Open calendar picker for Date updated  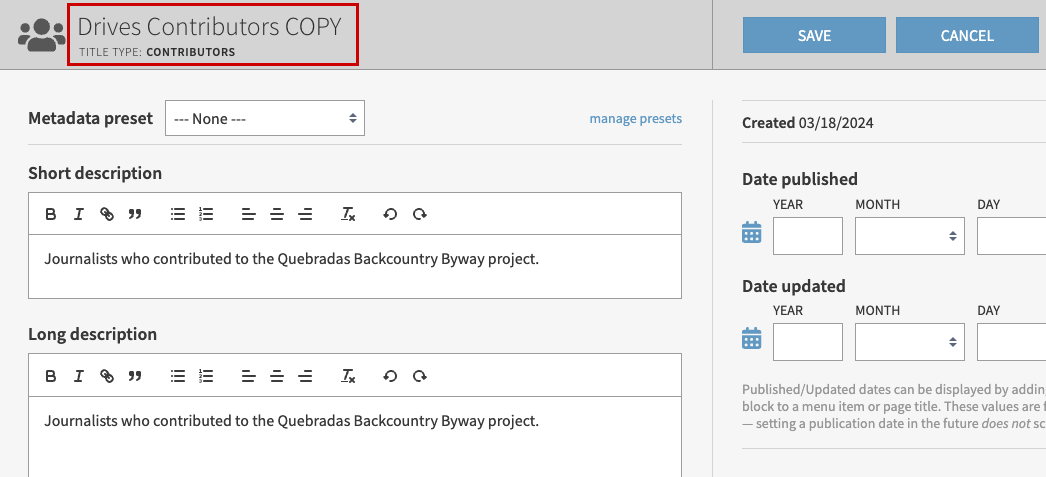pos(752,340)
